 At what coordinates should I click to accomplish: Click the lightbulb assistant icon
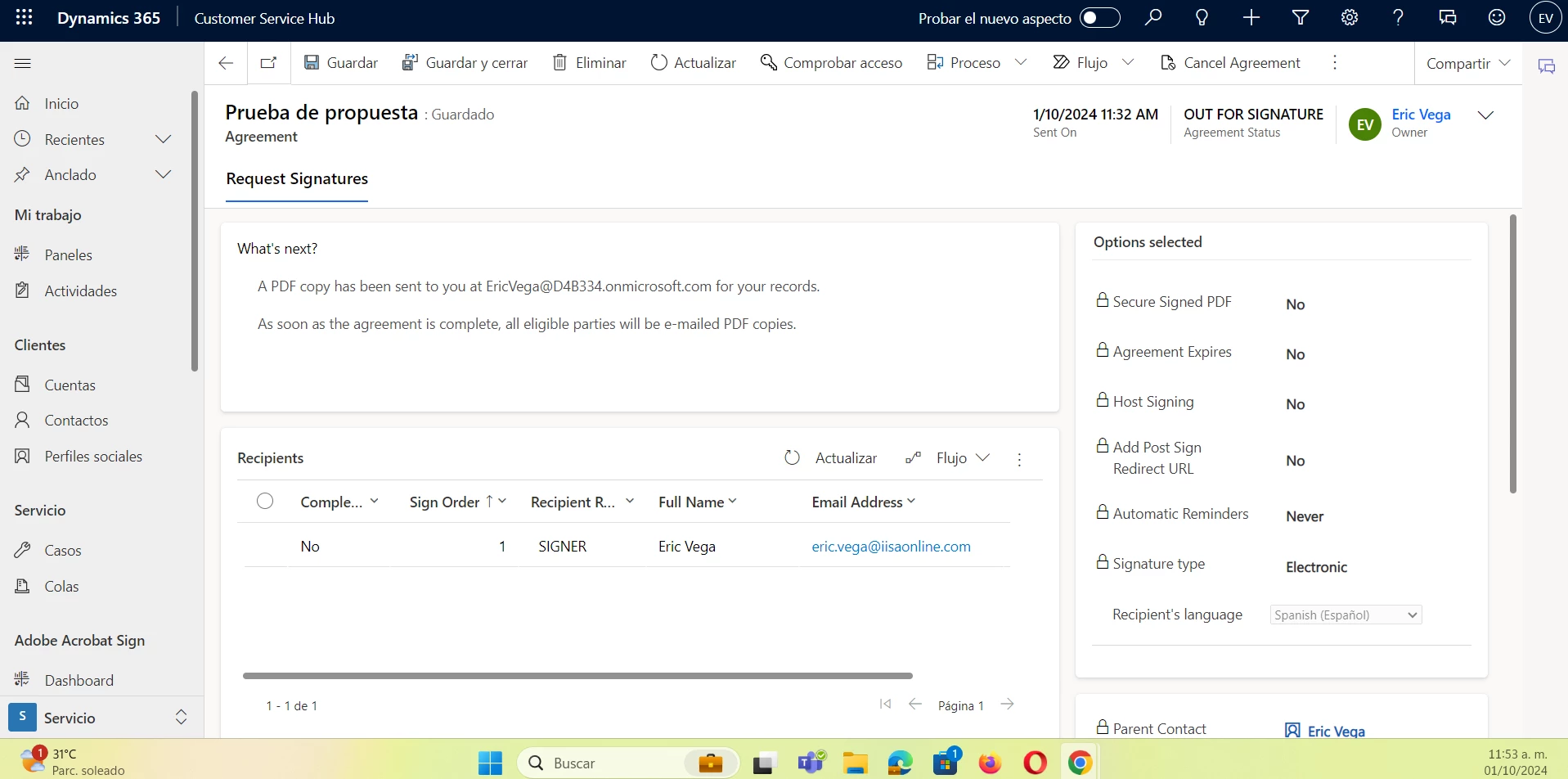pyautogui.click(x=1202, y=18)
